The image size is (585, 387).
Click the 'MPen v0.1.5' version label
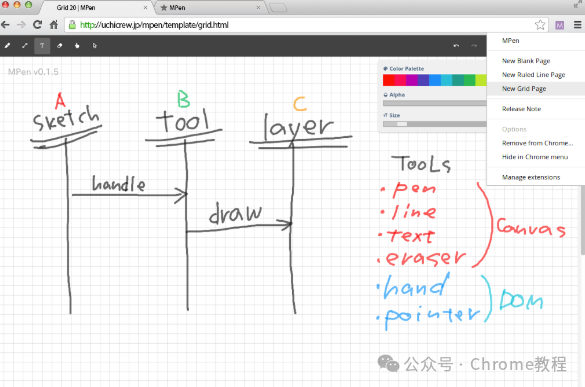click(x=33, y=72)
